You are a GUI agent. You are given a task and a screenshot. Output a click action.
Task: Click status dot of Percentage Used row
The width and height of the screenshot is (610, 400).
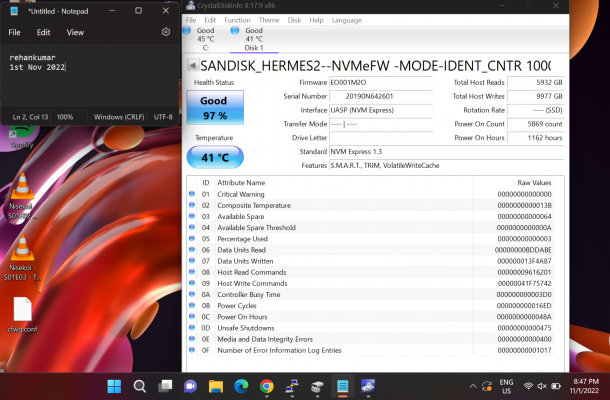192,239
